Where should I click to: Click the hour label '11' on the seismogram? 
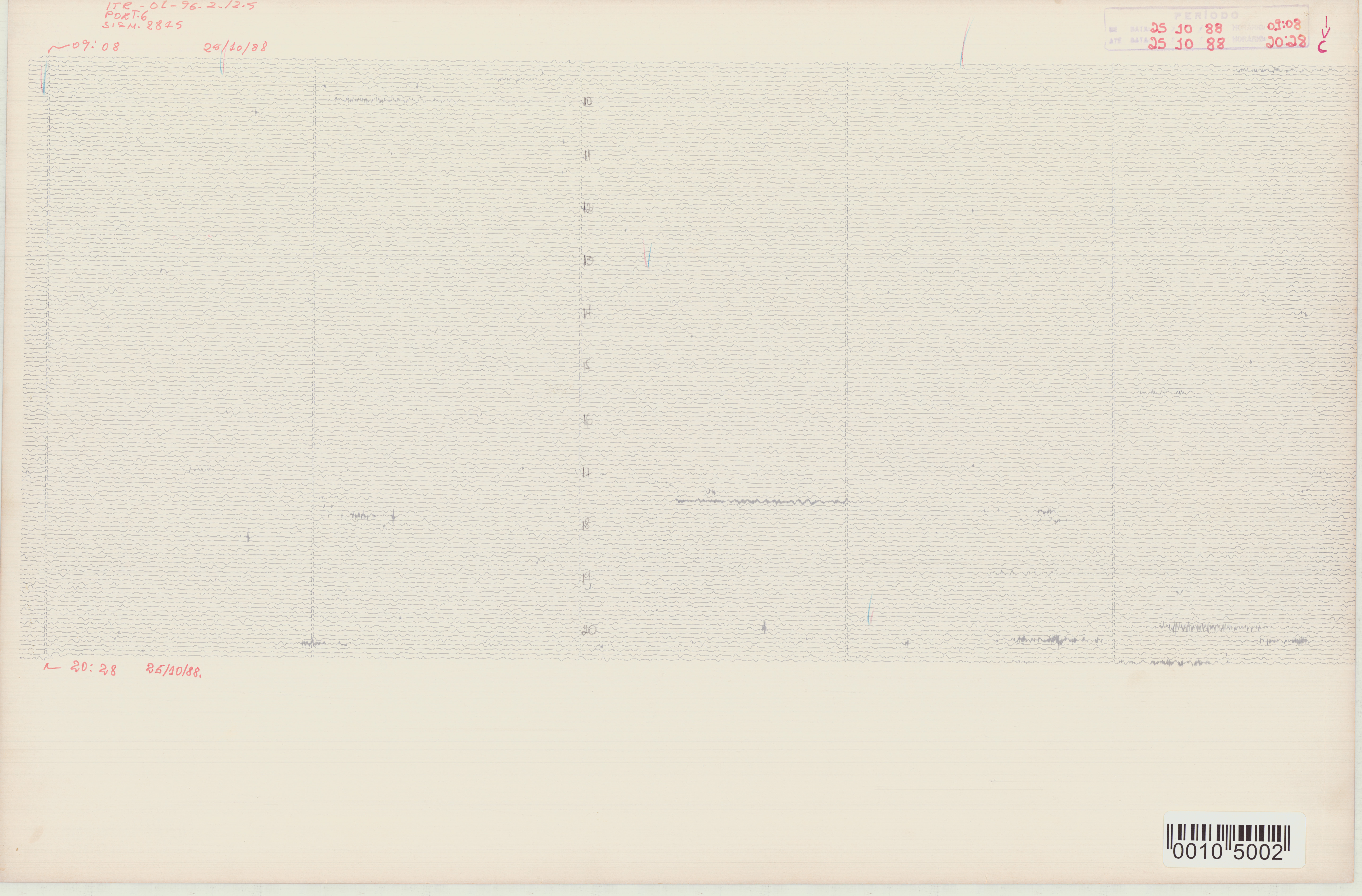pyautogui.click(x=587, y=155)
